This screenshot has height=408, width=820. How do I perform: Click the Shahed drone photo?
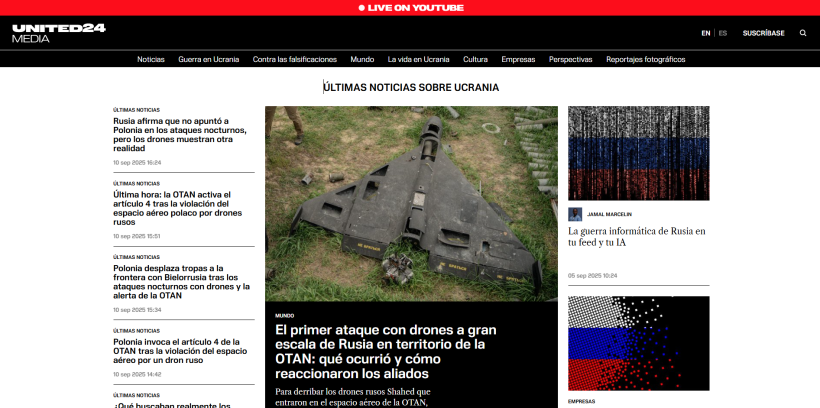pyautogui.click(x=411, y=203)
